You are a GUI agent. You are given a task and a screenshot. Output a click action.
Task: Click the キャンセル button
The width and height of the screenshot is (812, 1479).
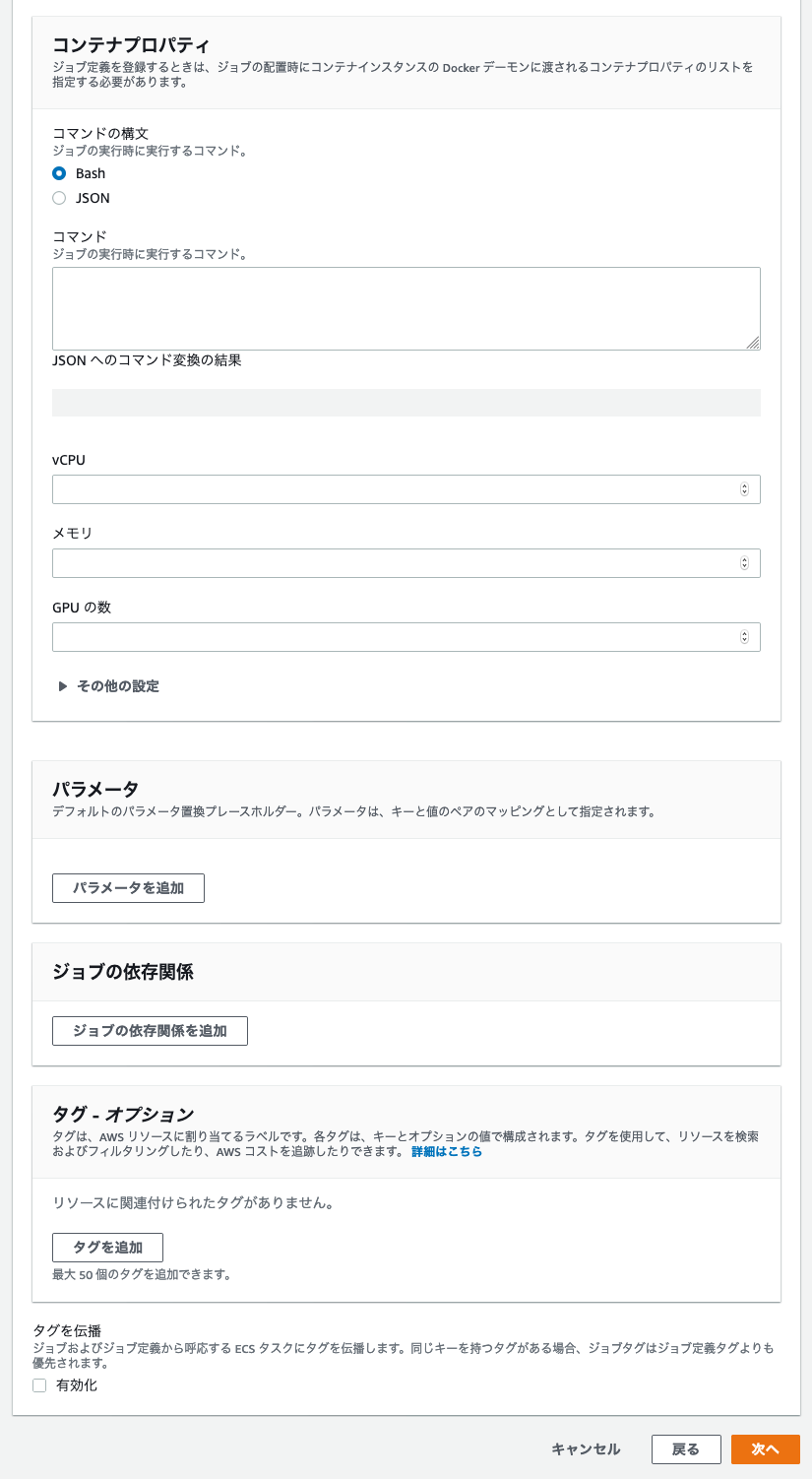tap(586, 1449)
